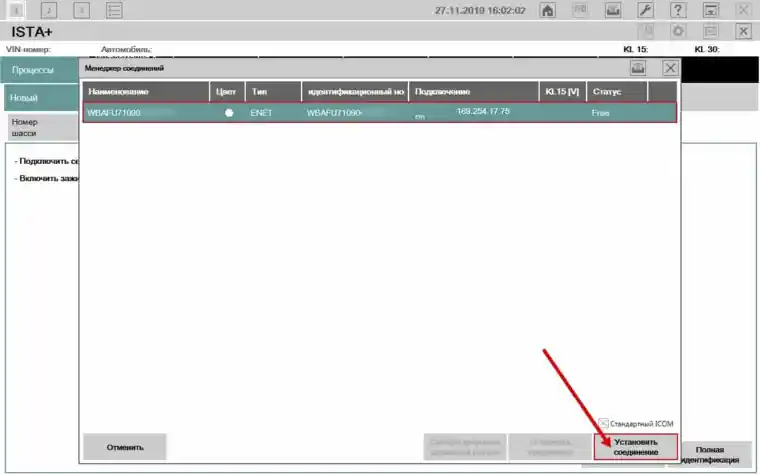760x475 pixels.
Task: Click the KL 30 indicator label
Action: [707, 49]
